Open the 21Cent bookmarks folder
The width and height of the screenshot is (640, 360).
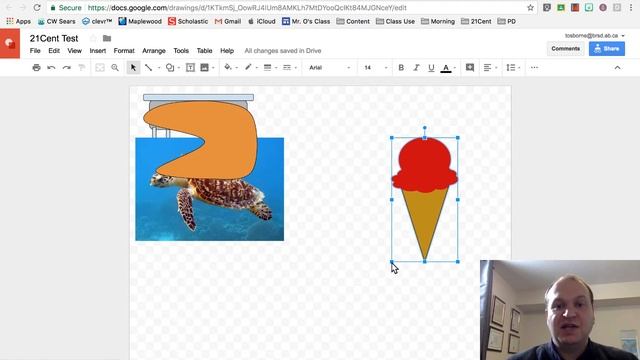click(x=476, y=21)
